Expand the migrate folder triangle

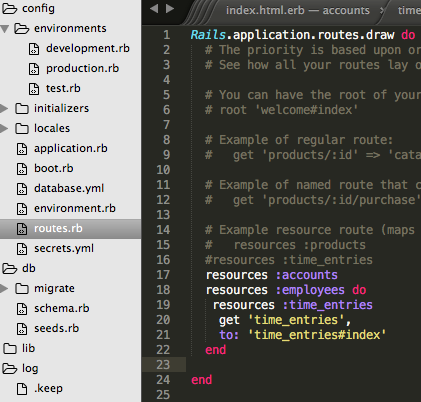point(4,289)
